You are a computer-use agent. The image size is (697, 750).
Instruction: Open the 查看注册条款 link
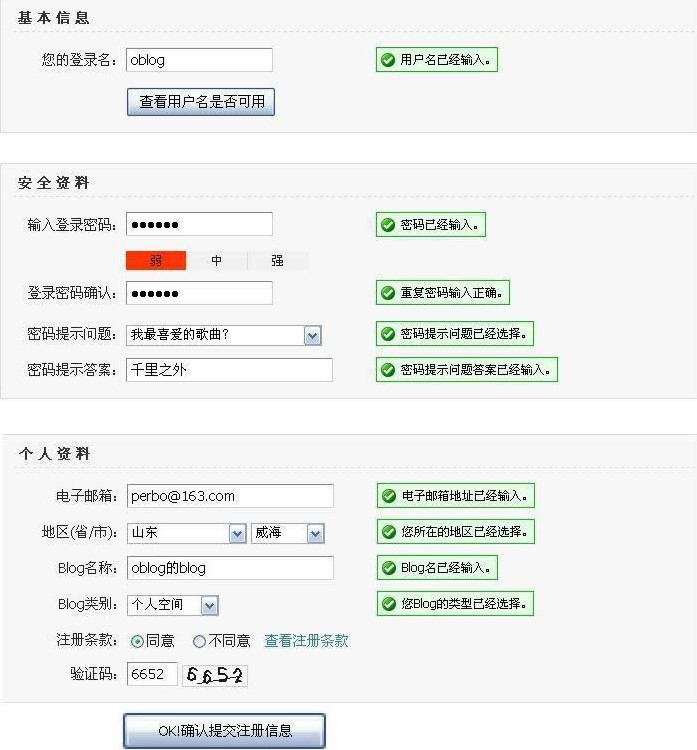(x=306, y=641)
